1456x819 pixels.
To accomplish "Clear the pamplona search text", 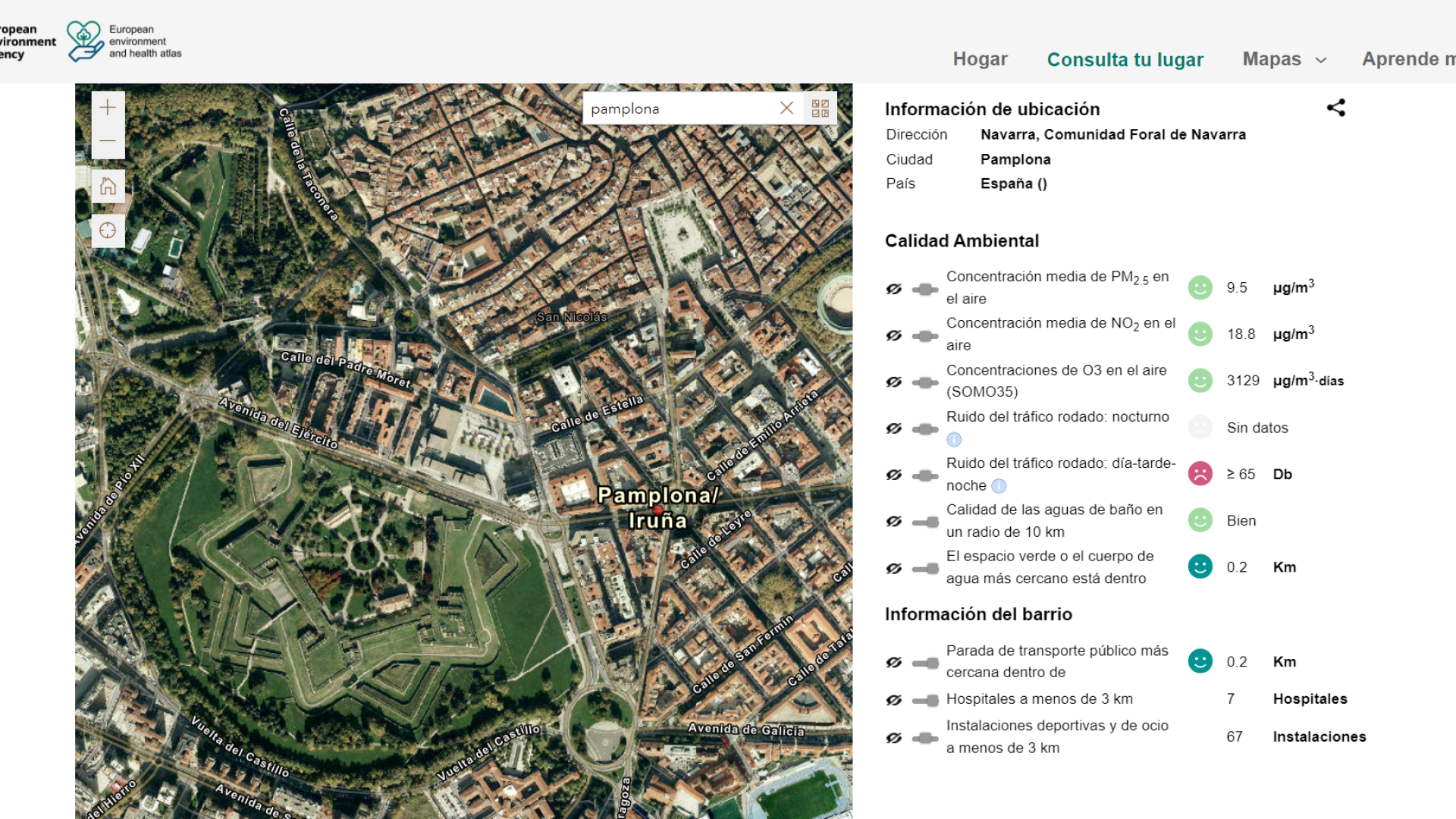I will click(786, 108).
